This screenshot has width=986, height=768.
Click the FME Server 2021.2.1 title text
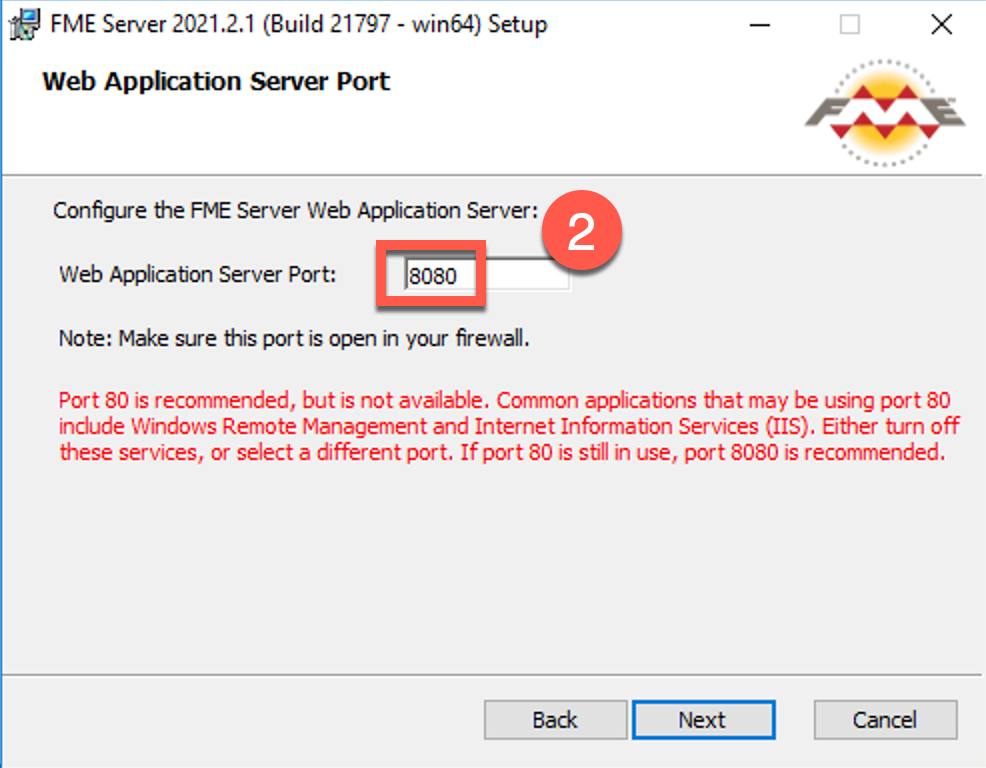coord(299,25)
